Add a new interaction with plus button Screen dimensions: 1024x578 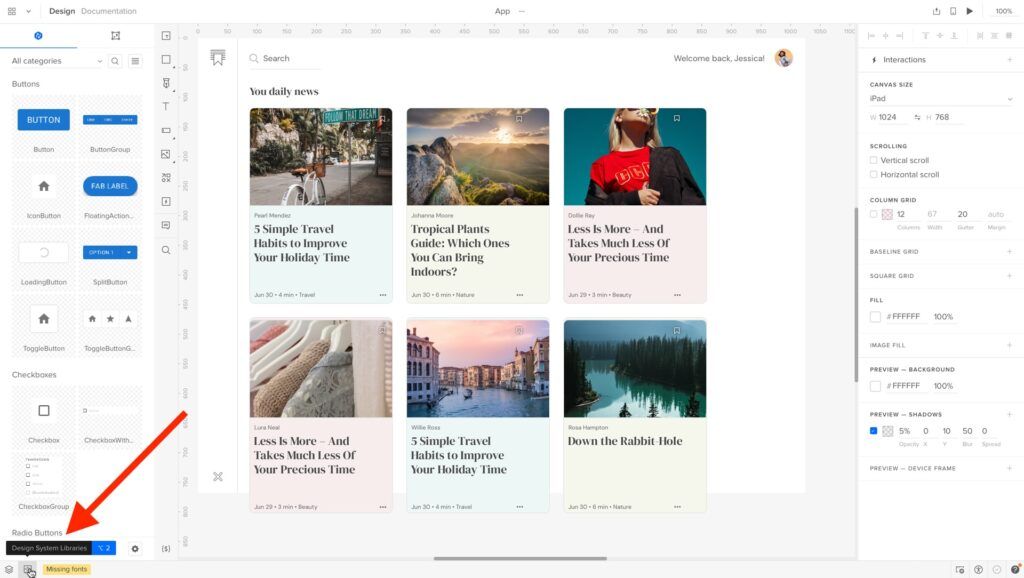[1009, 60]
